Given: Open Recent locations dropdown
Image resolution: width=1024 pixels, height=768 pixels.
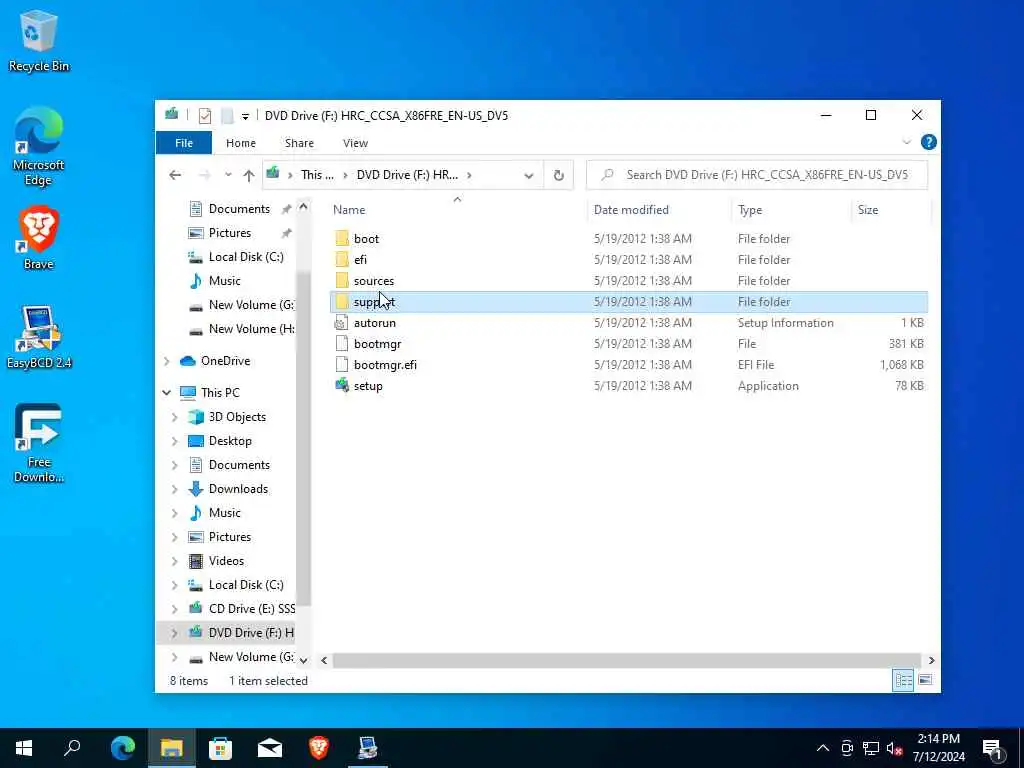Looking at the screenshot, I should click(x=228, y=175).
